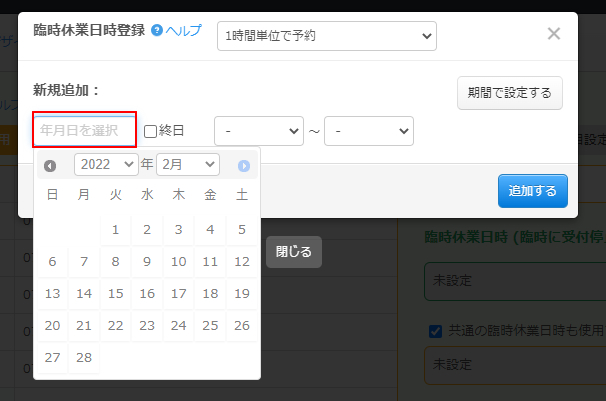Click the 期間で設定する button
Image resolution: width=606 pixels, height=401 pixels.
pos(509,93)
